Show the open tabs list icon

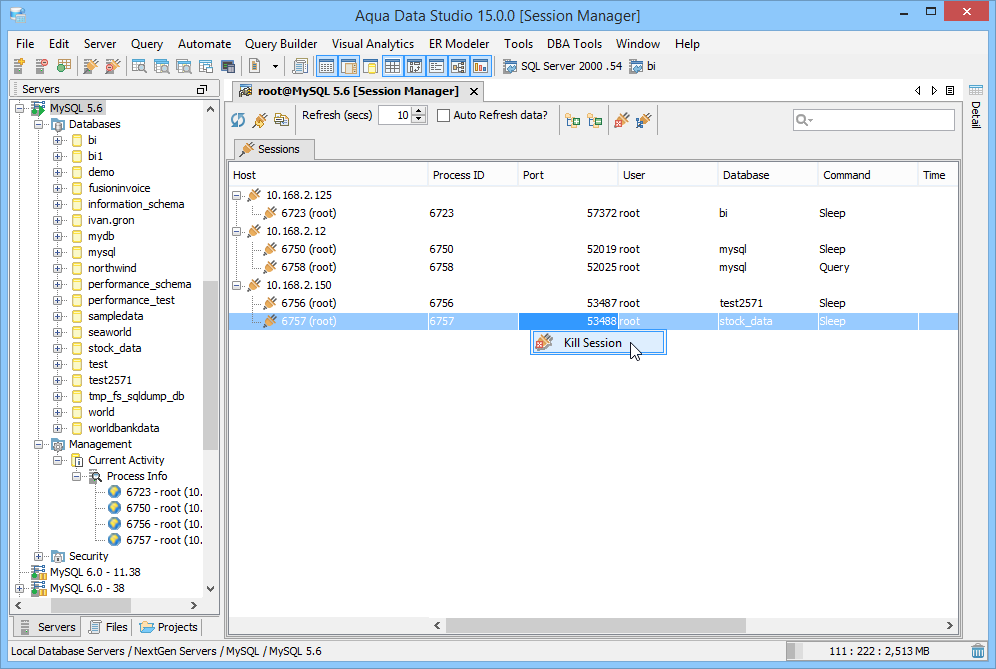click(950, 91)
